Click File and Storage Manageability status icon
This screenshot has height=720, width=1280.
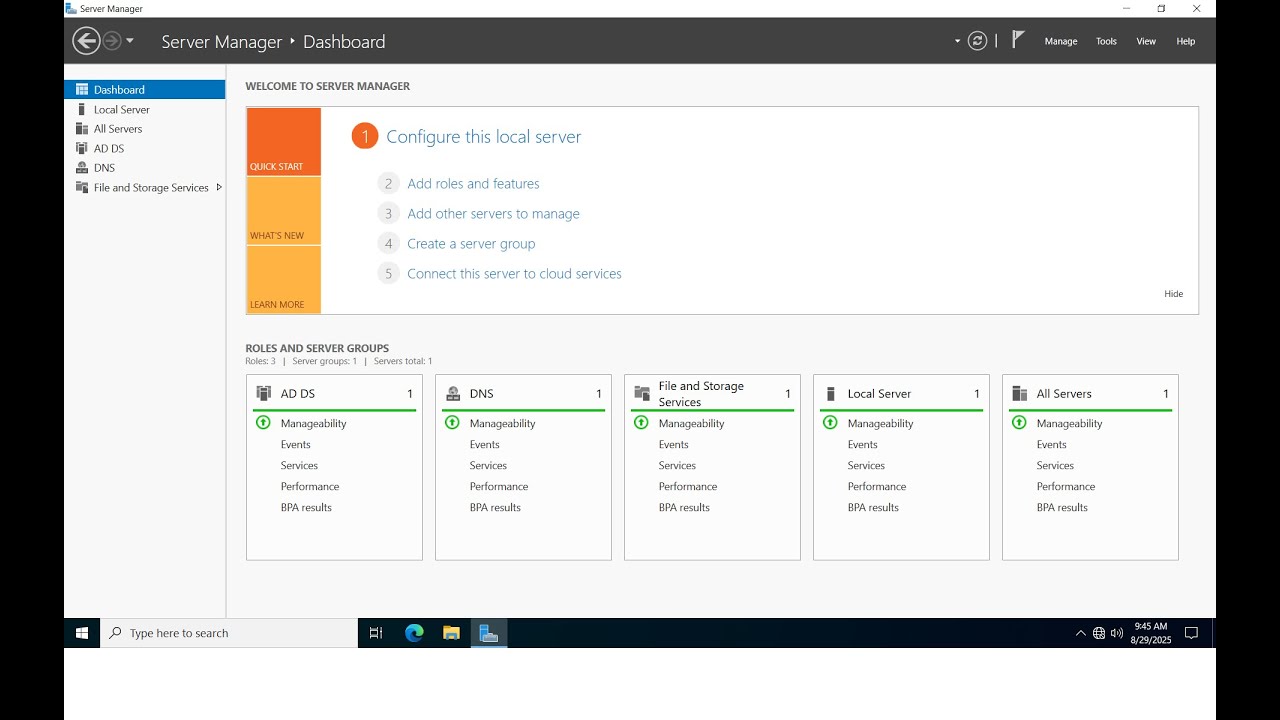pos(641,423)
